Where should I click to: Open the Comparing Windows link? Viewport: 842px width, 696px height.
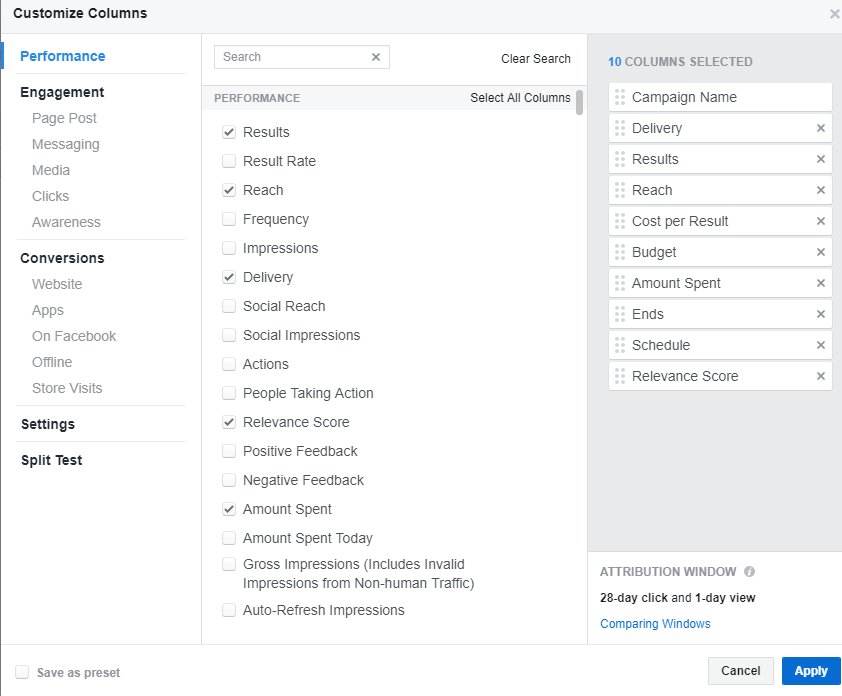pos(655,623)
